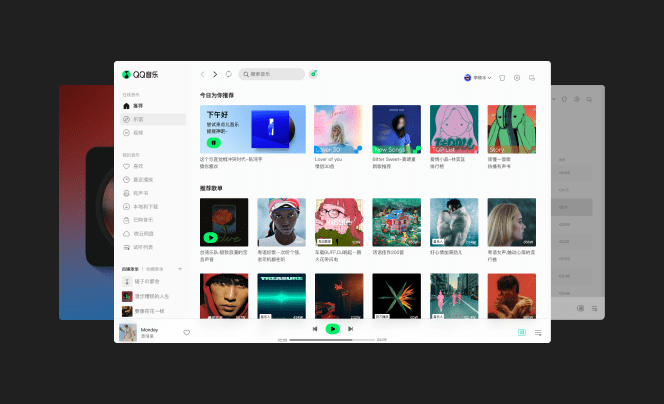Open the Lover 30 cover card
This screenshot has height=404, width=664.
[338, 129]
